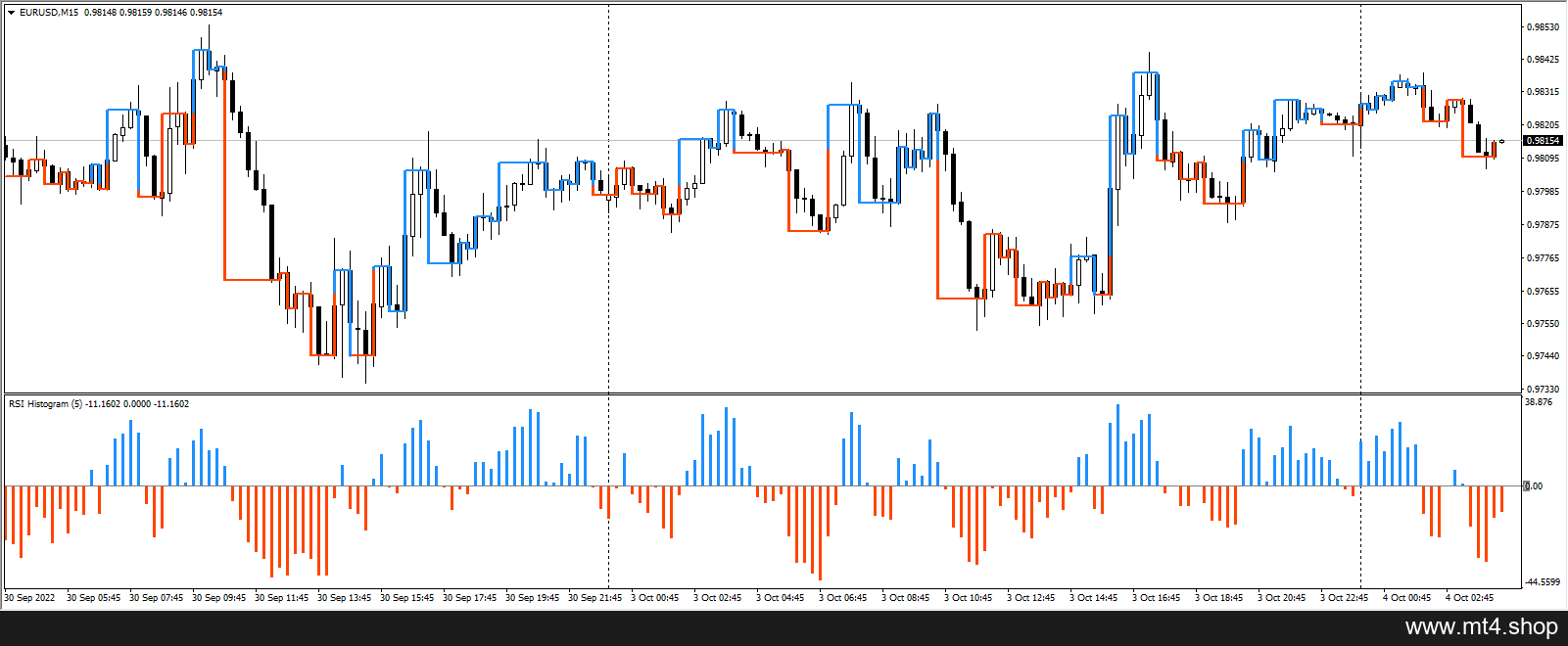Image resolution: width=1568 pixels, height=646 pixels.
Task: Click the 30 Sep 07:45 time label
Action: pos(157,598)
